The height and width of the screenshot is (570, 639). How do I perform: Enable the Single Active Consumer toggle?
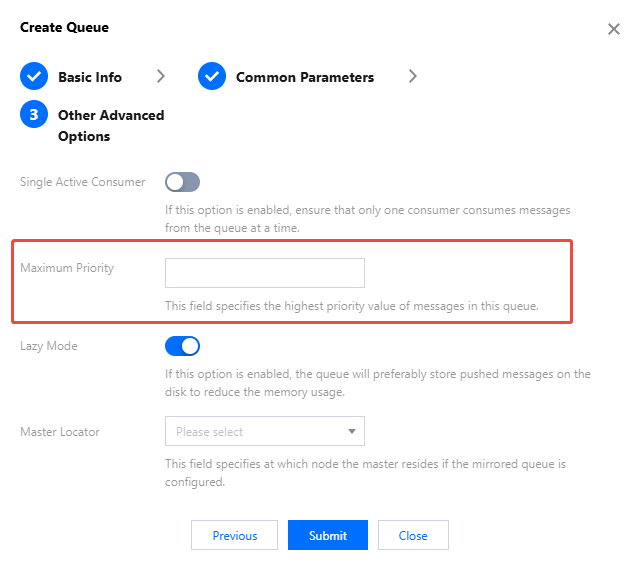tap(183, 182)
